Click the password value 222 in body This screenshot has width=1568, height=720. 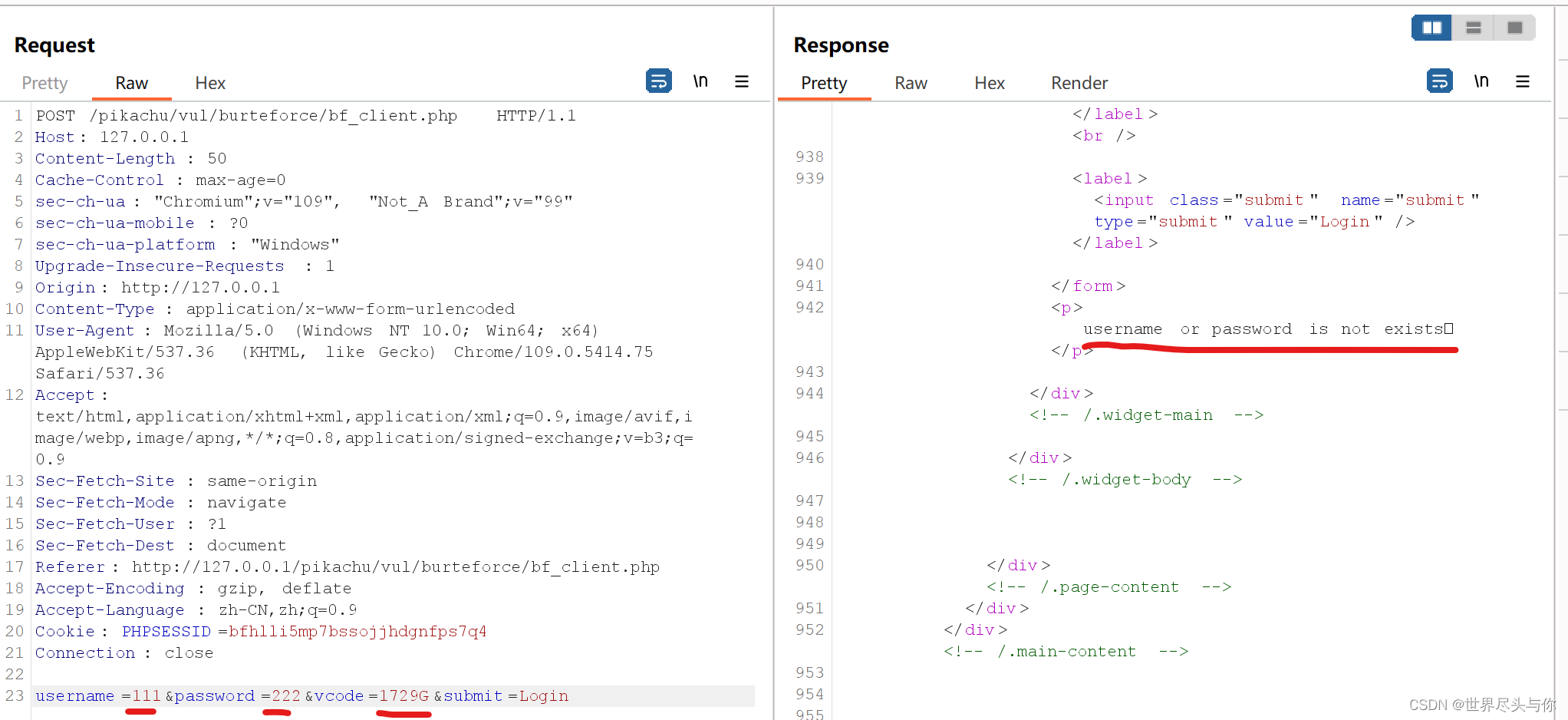286,696
